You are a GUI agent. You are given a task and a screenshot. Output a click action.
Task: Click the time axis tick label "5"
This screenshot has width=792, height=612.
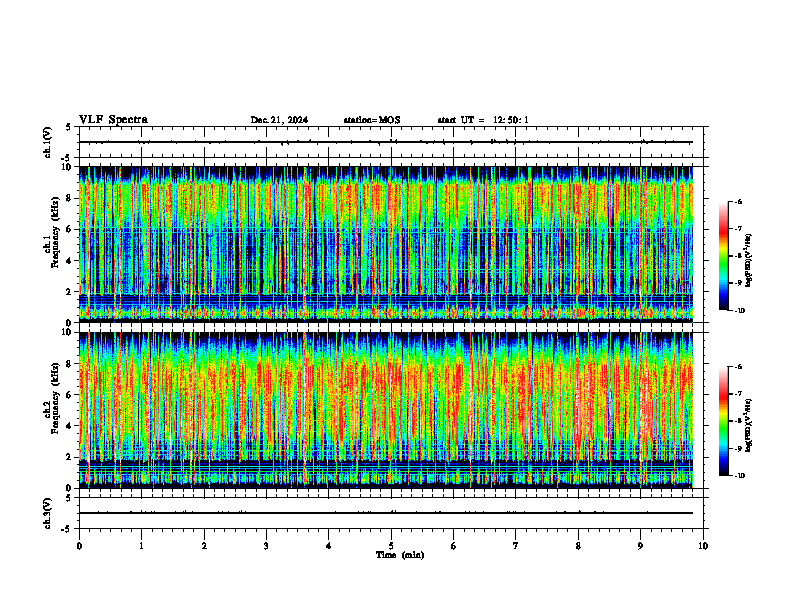coord(391,546)
